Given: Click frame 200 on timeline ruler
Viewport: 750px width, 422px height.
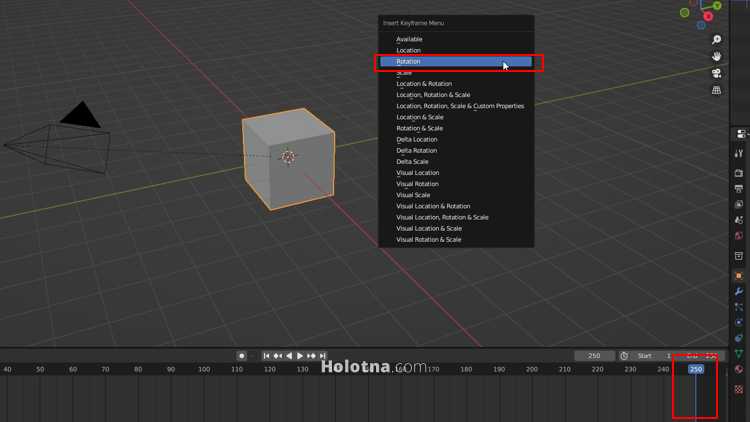Looking at the screenshot, I should click(531, 369).
